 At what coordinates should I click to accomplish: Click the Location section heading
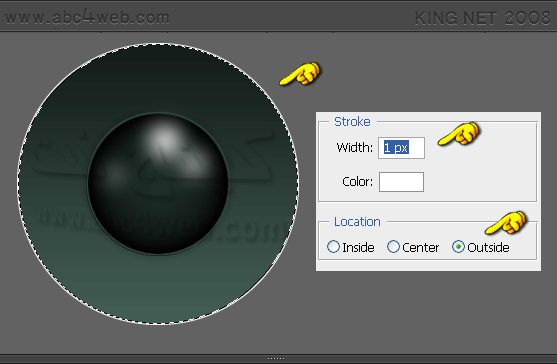tap(357, 222)
